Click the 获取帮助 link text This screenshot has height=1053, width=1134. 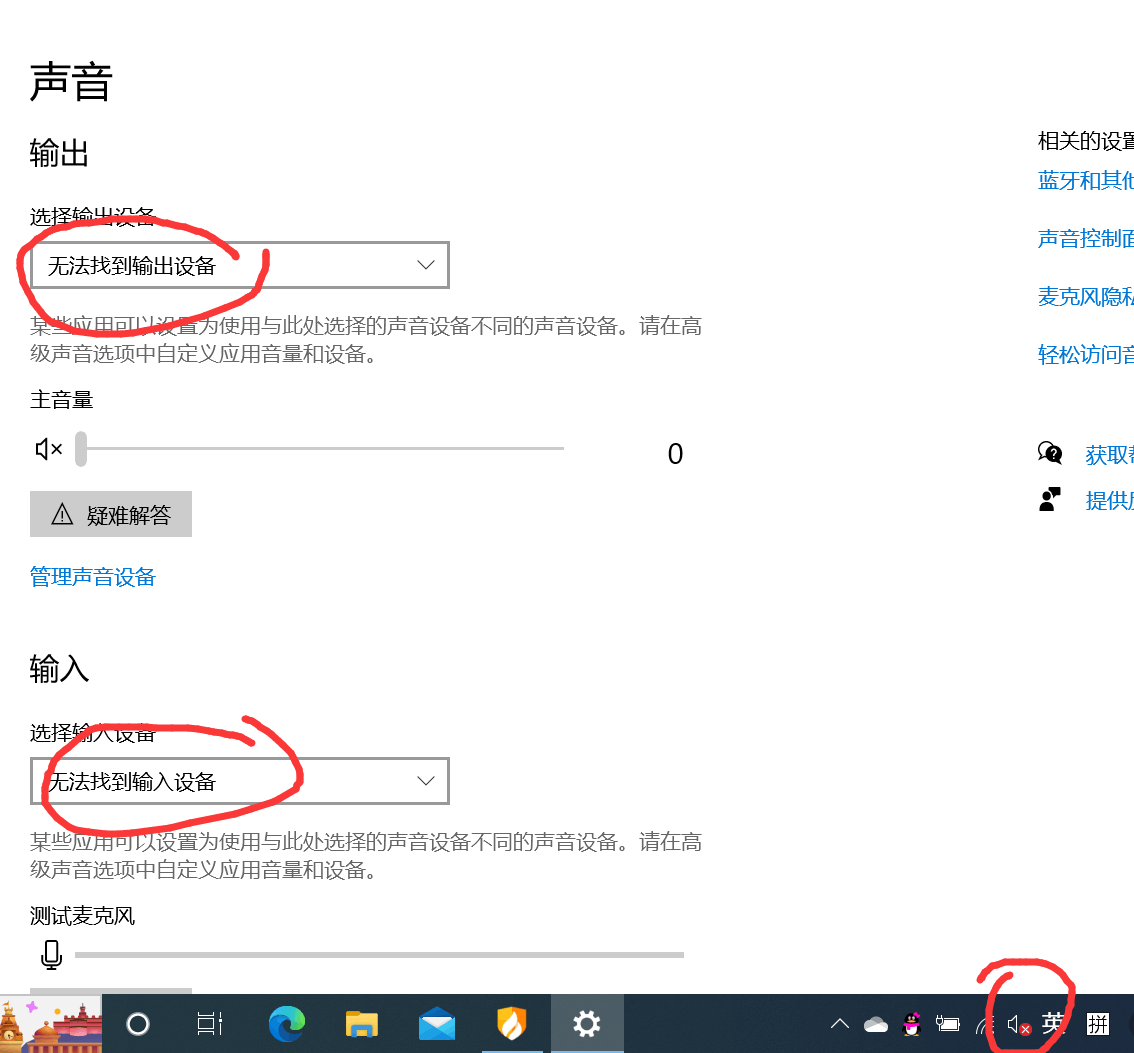[x=1109, y=455]
